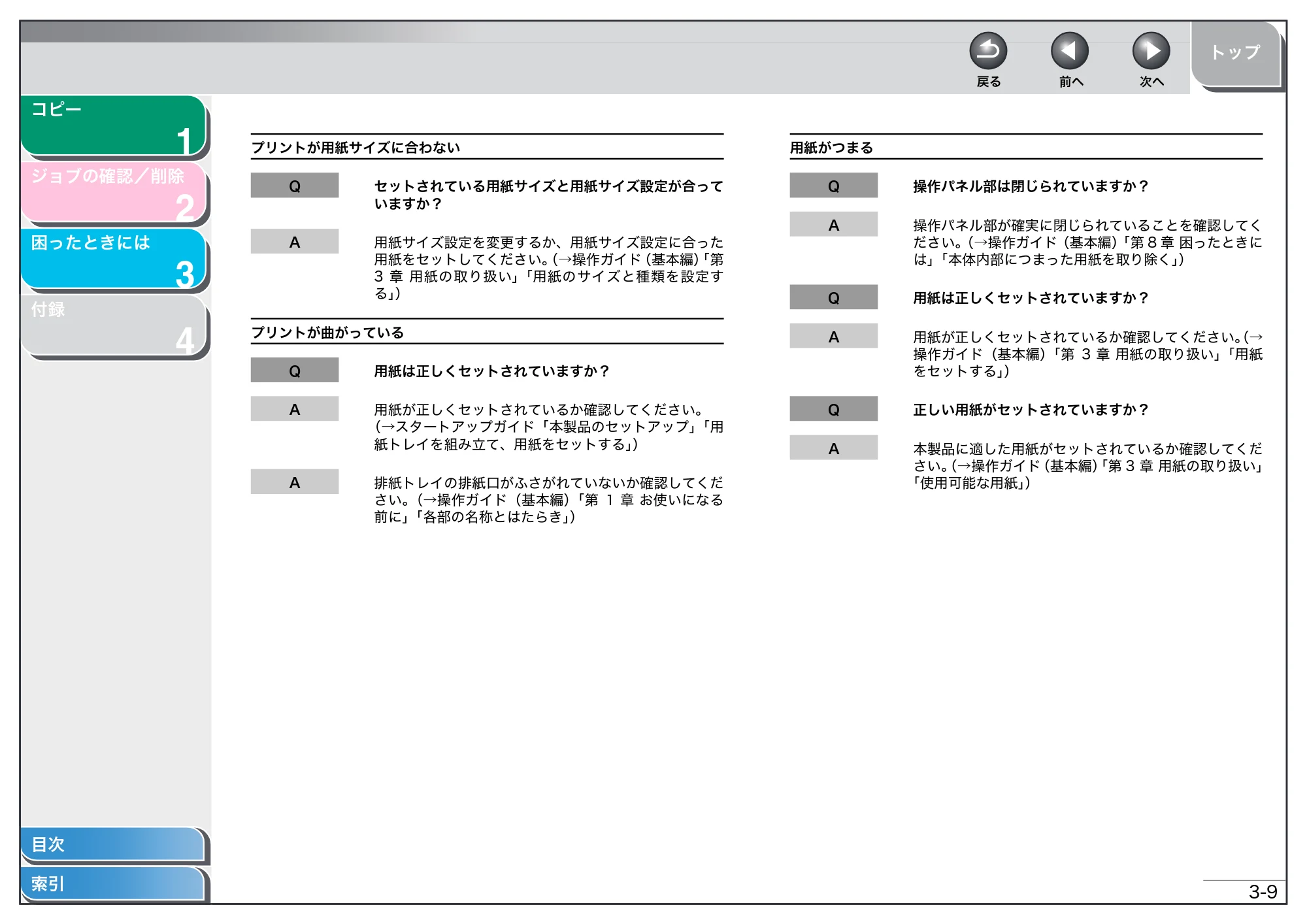Click question セットされている用紙サイズと用紙サイズ設定が合って
The height and width of the screenshot is (924, 1307).
548,186
